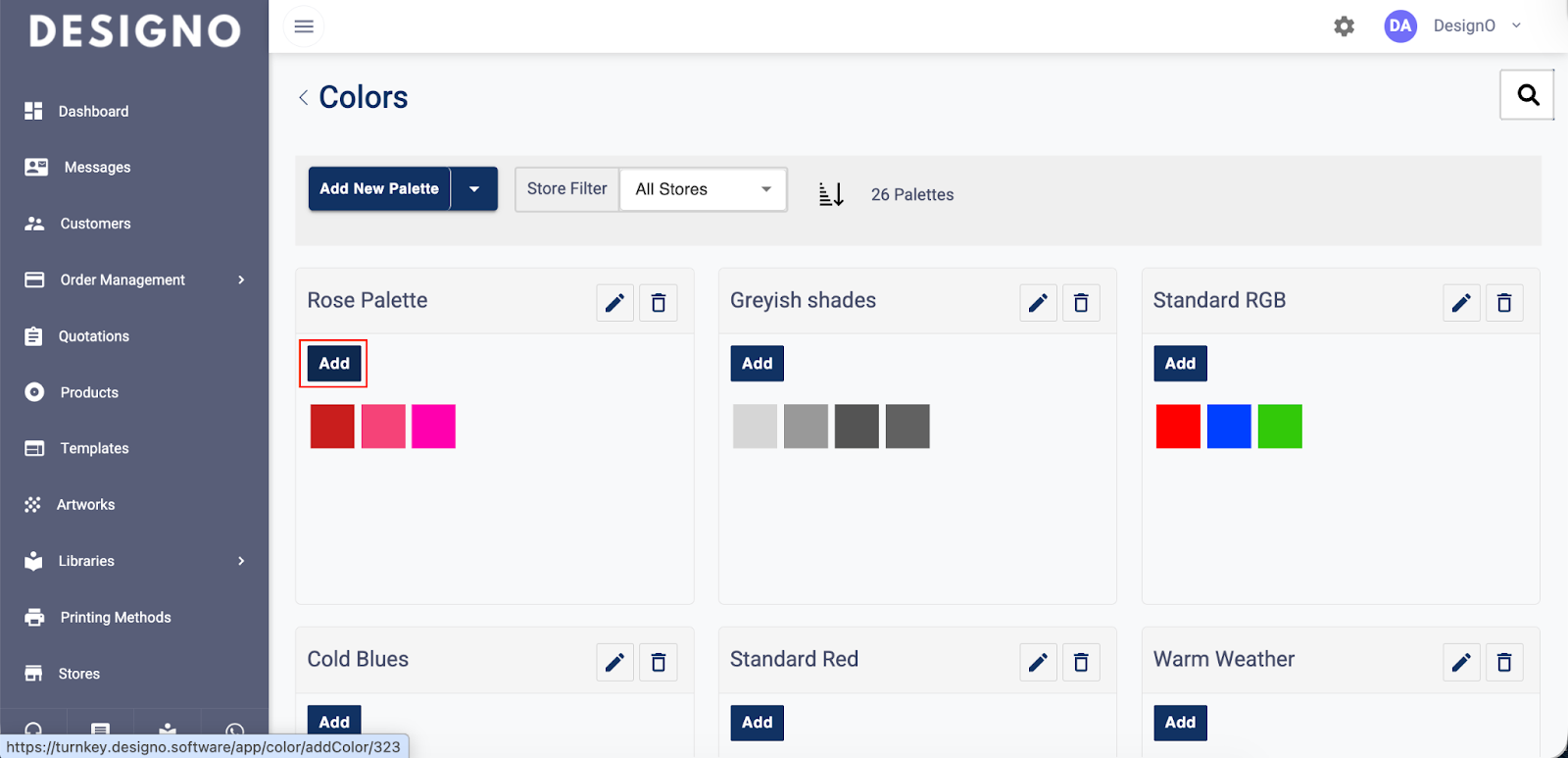
Task: Open the All Stores filter dropdown
Action: pyautogui.click(x=703, y=189)
